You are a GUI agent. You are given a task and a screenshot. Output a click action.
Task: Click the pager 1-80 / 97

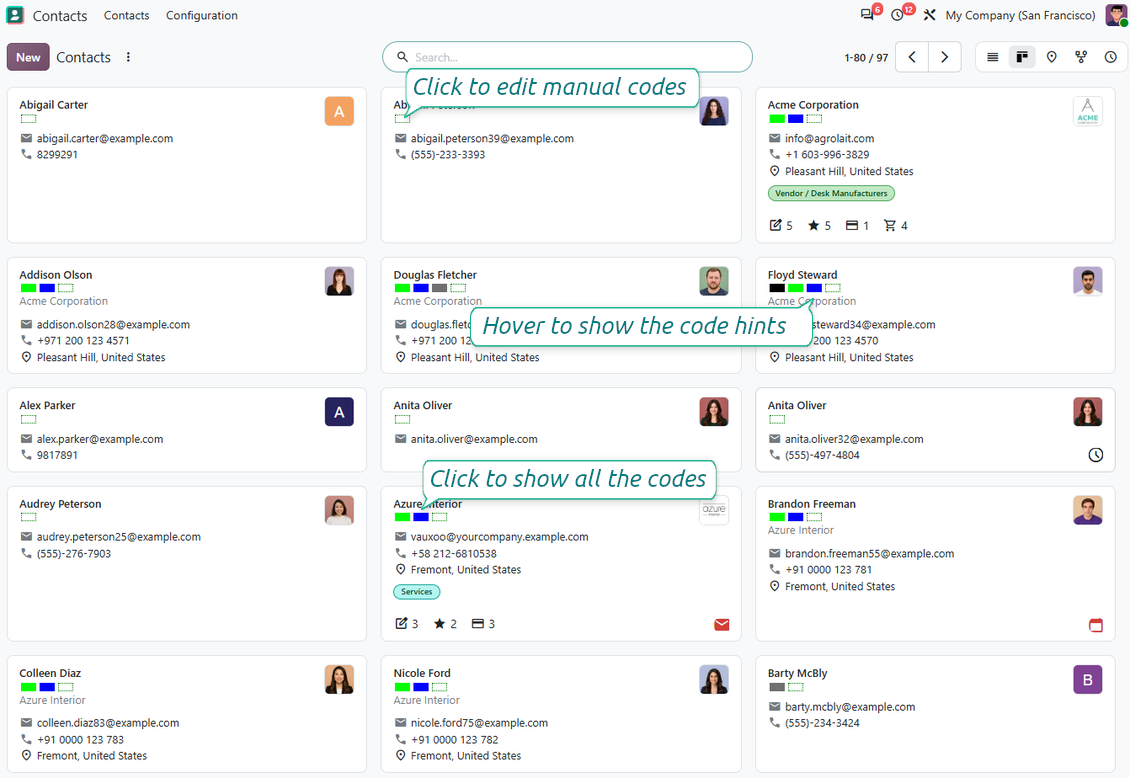point(866,58)
